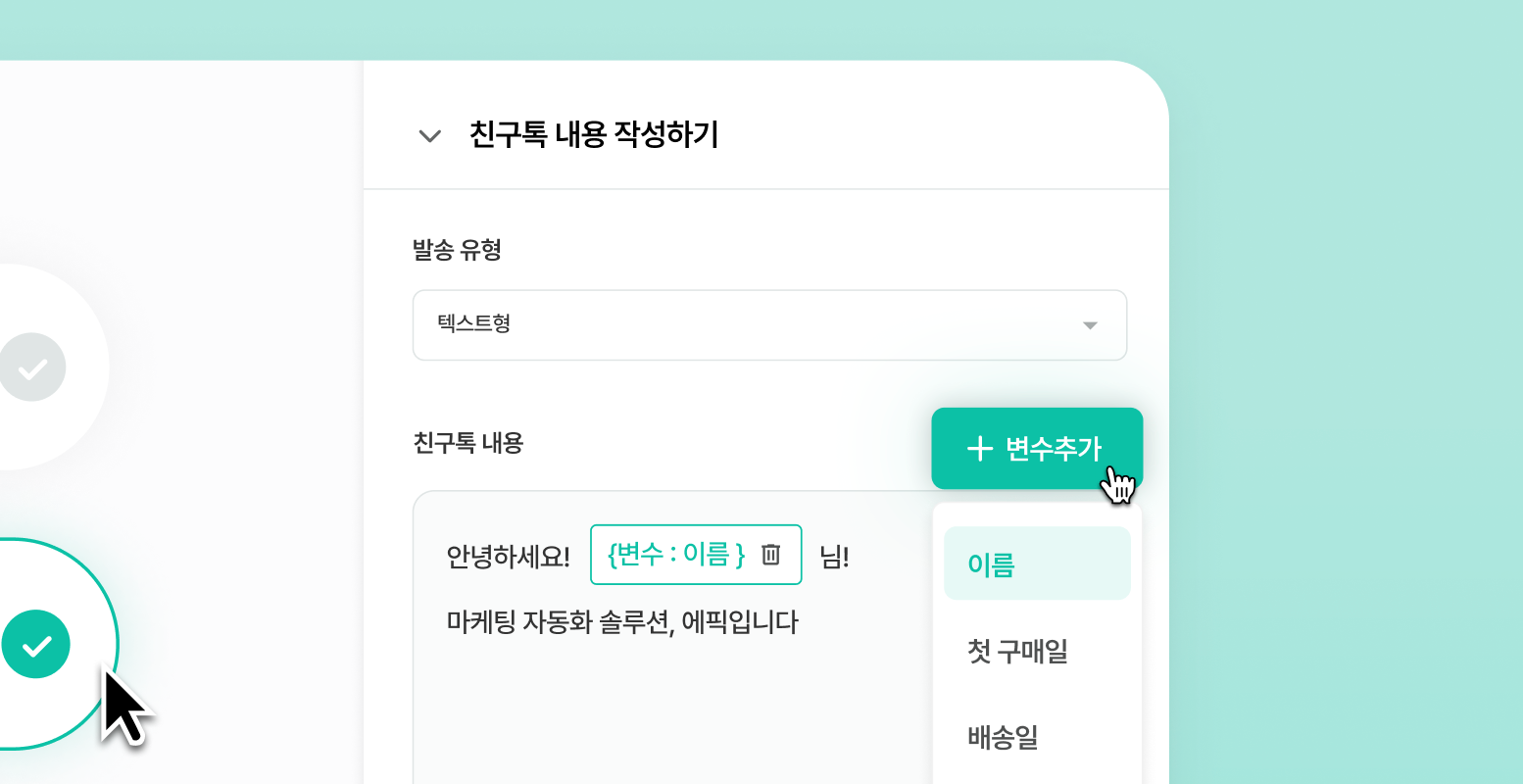Click the gray checkmark step icon
This screenshot has width=1523, height=784.
tap(32, 367)
